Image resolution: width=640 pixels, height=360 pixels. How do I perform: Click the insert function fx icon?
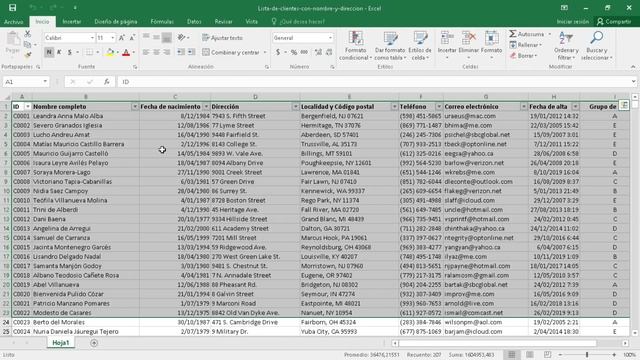pyautogui.click(x=107, y=82)
